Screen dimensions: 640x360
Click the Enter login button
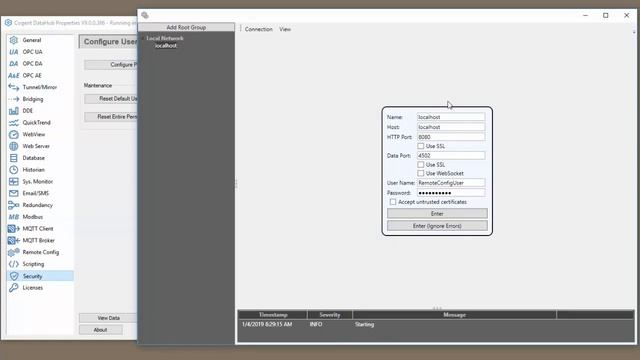click(x=437, y=213)
